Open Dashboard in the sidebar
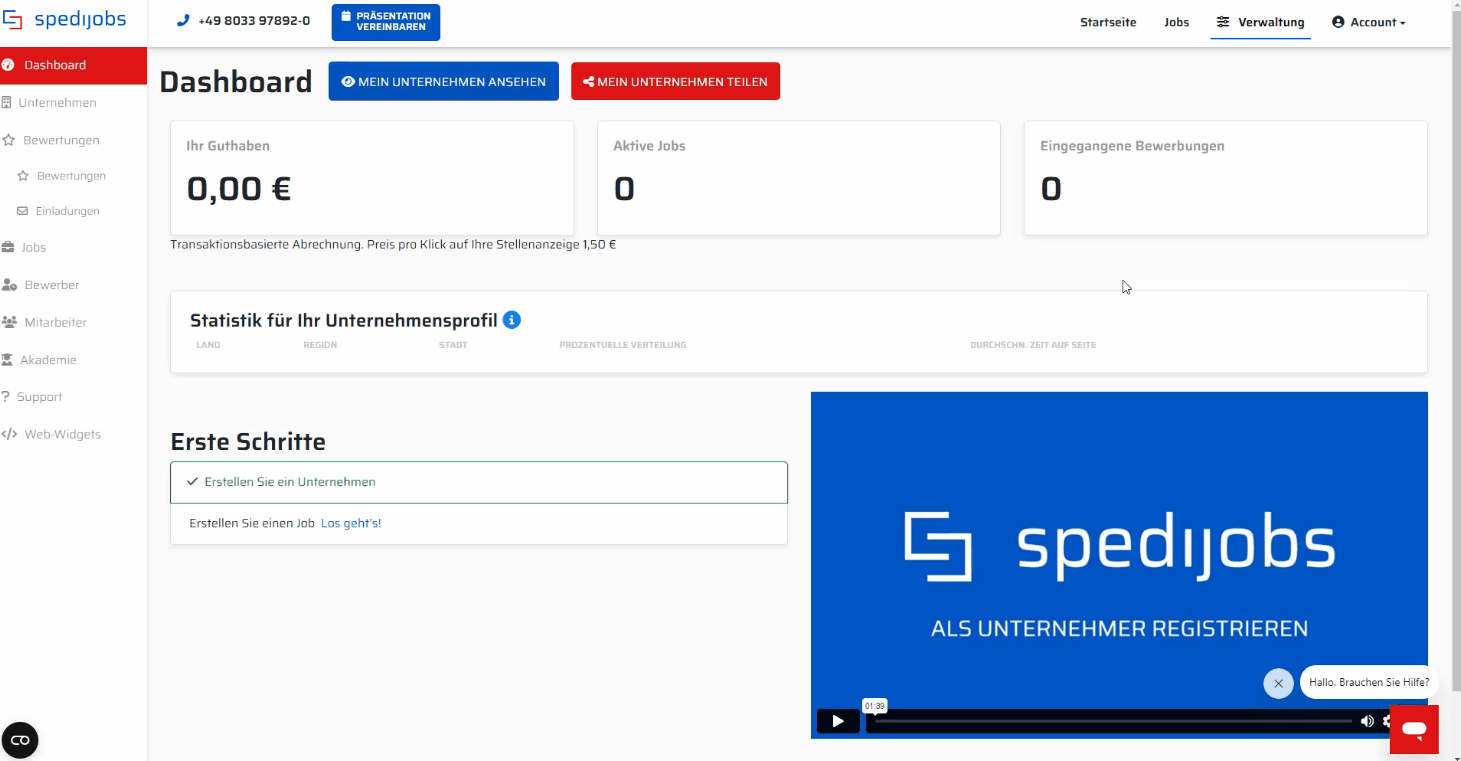Image resolution: width=1461 pixels, height=761 pixels. 73,65
